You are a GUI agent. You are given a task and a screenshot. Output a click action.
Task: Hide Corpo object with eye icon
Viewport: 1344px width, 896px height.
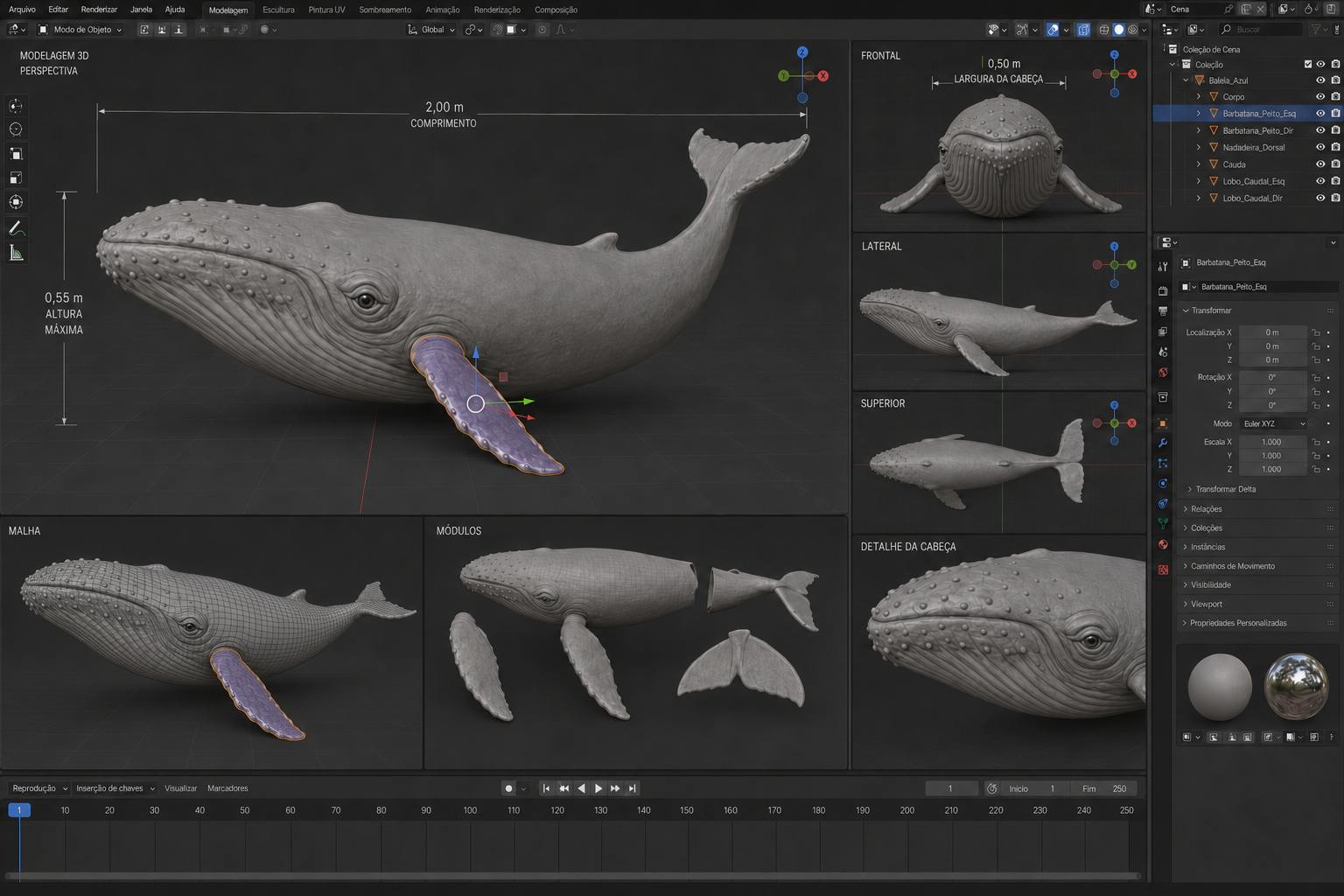click(x=1320, y=97)
